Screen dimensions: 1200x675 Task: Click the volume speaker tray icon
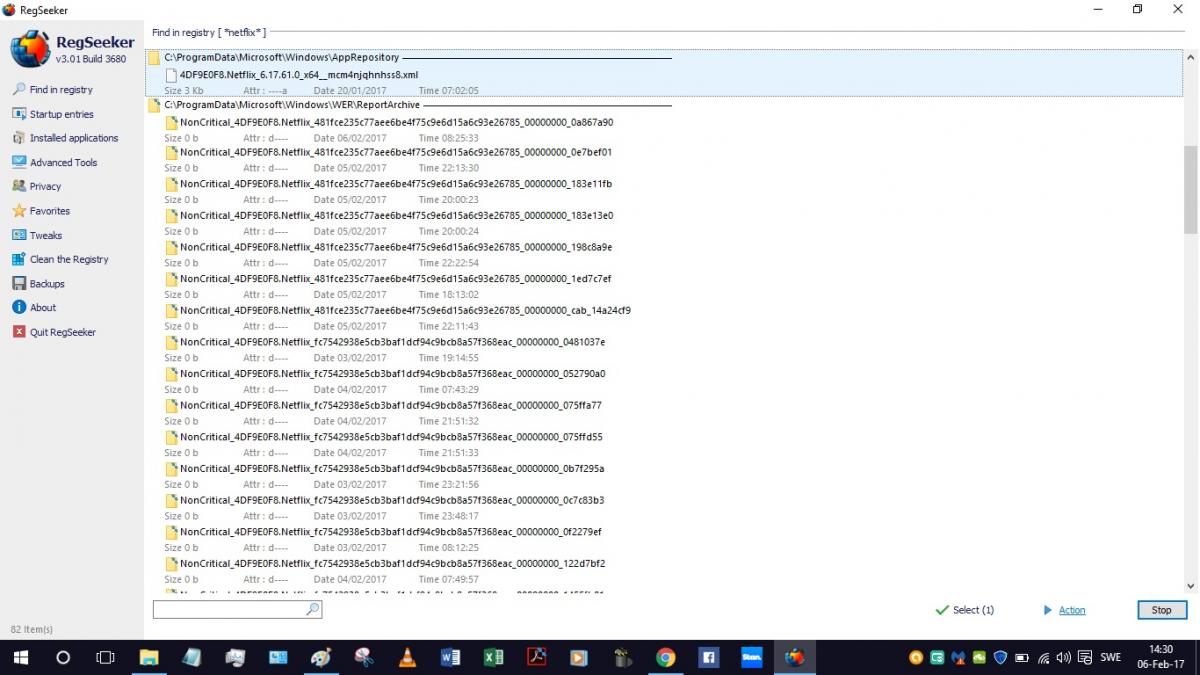1063,657
